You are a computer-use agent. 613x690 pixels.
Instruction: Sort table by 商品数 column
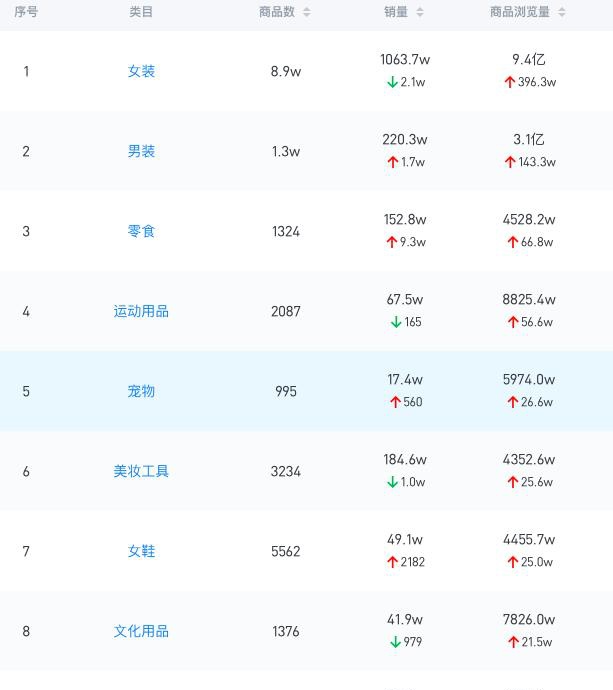(306, 12)
